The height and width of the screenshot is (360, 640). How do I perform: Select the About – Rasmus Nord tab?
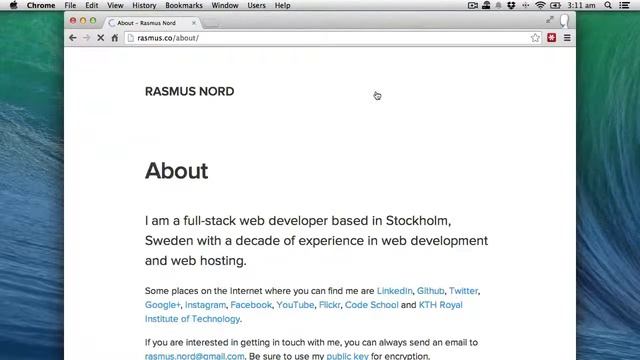coord(152,23)
